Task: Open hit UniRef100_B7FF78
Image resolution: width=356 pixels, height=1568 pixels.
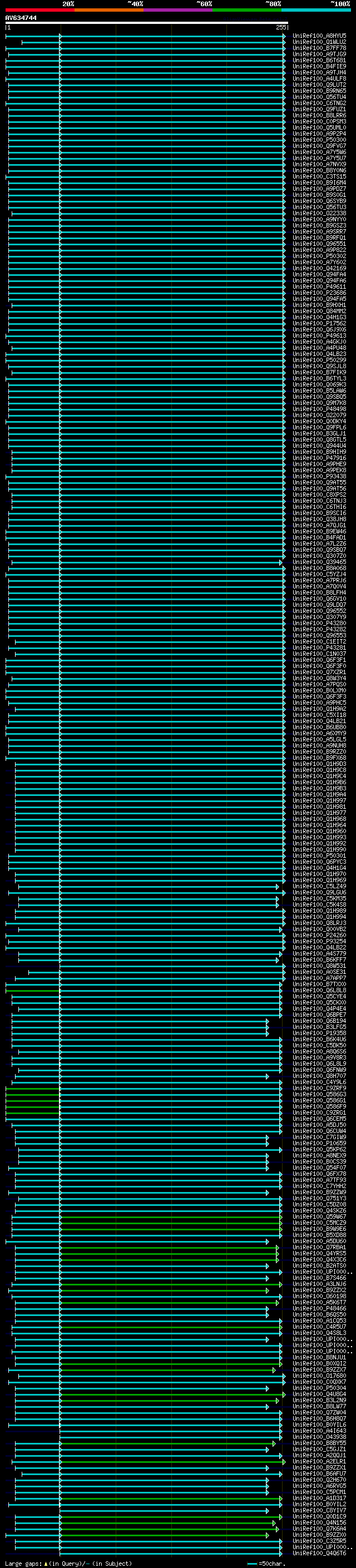Action: pyautogui.click(x=319, y=48)
